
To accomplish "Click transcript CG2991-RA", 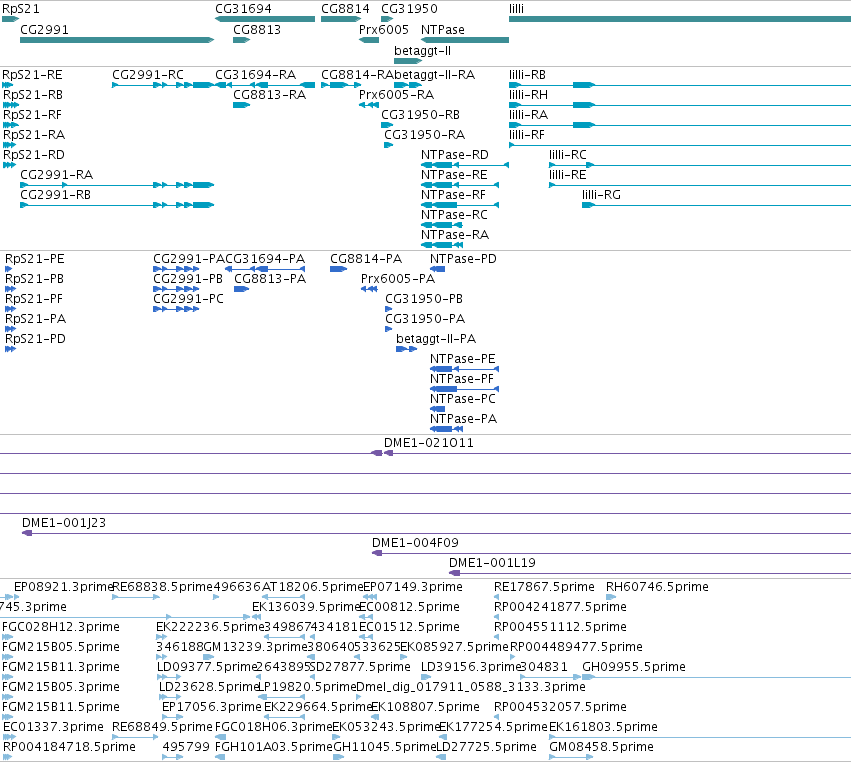I will click(56, 175).
